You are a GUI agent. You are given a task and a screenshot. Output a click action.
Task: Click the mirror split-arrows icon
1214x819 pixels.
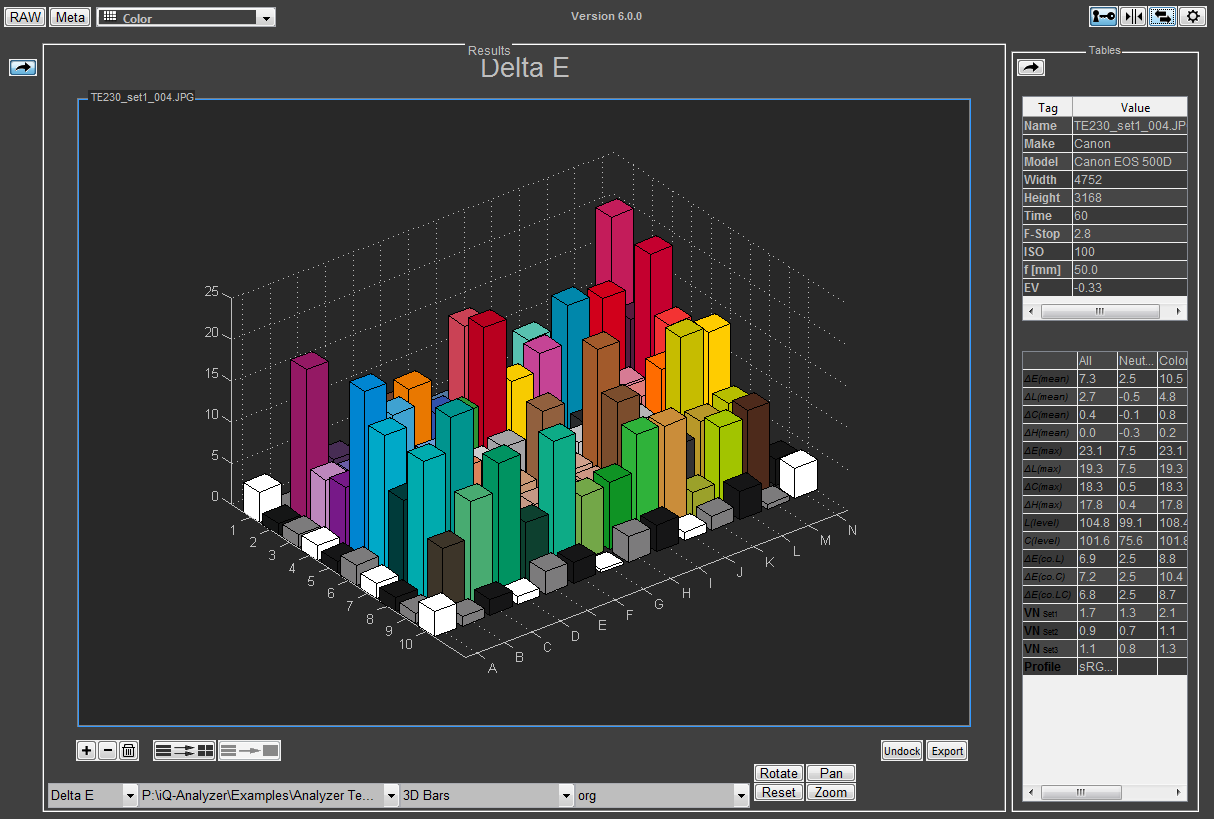coord(1133,16)
